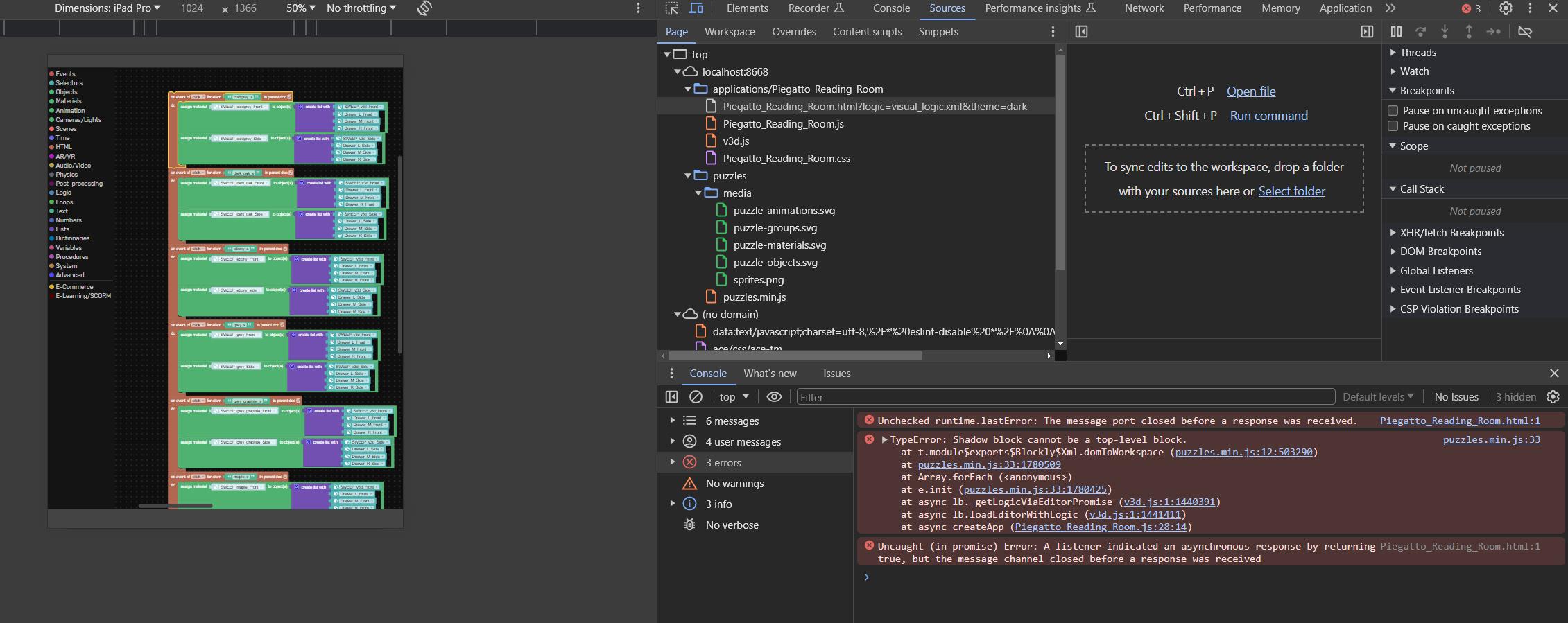Open device toolbar more options menu
Screen dimensions: 1568x623
[x=638, y=8]
